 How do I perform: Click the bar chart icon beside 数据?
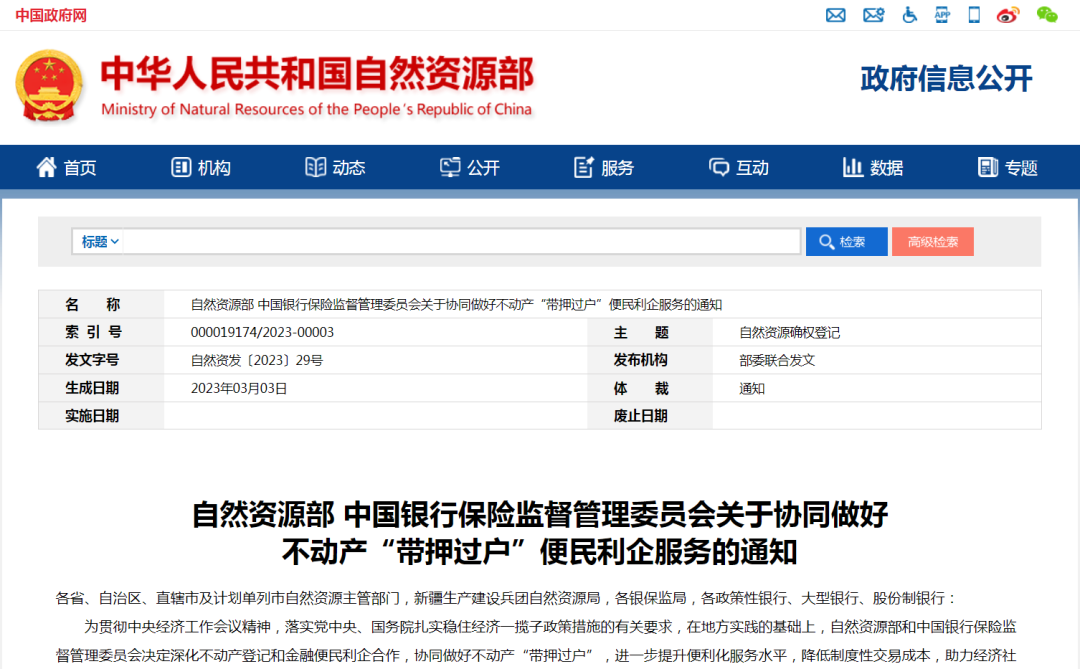coord(853,167)
